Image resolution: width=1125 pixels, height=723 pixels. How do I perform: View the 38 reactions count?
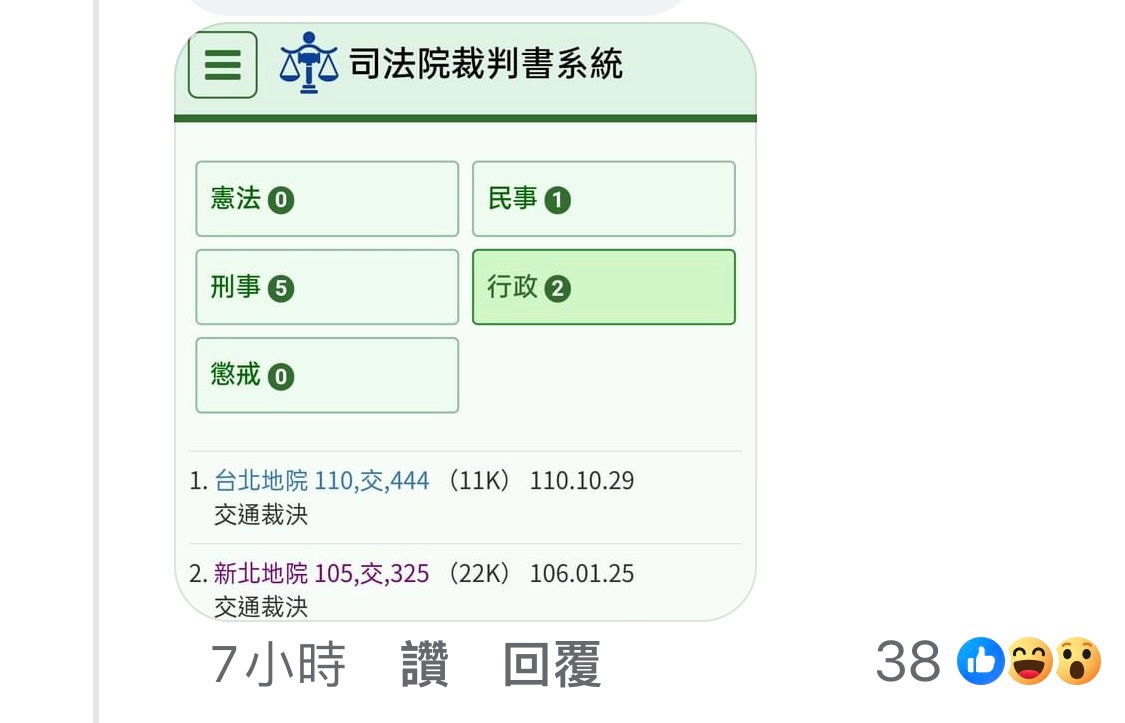pyautogui.click(x=908, y=662)
